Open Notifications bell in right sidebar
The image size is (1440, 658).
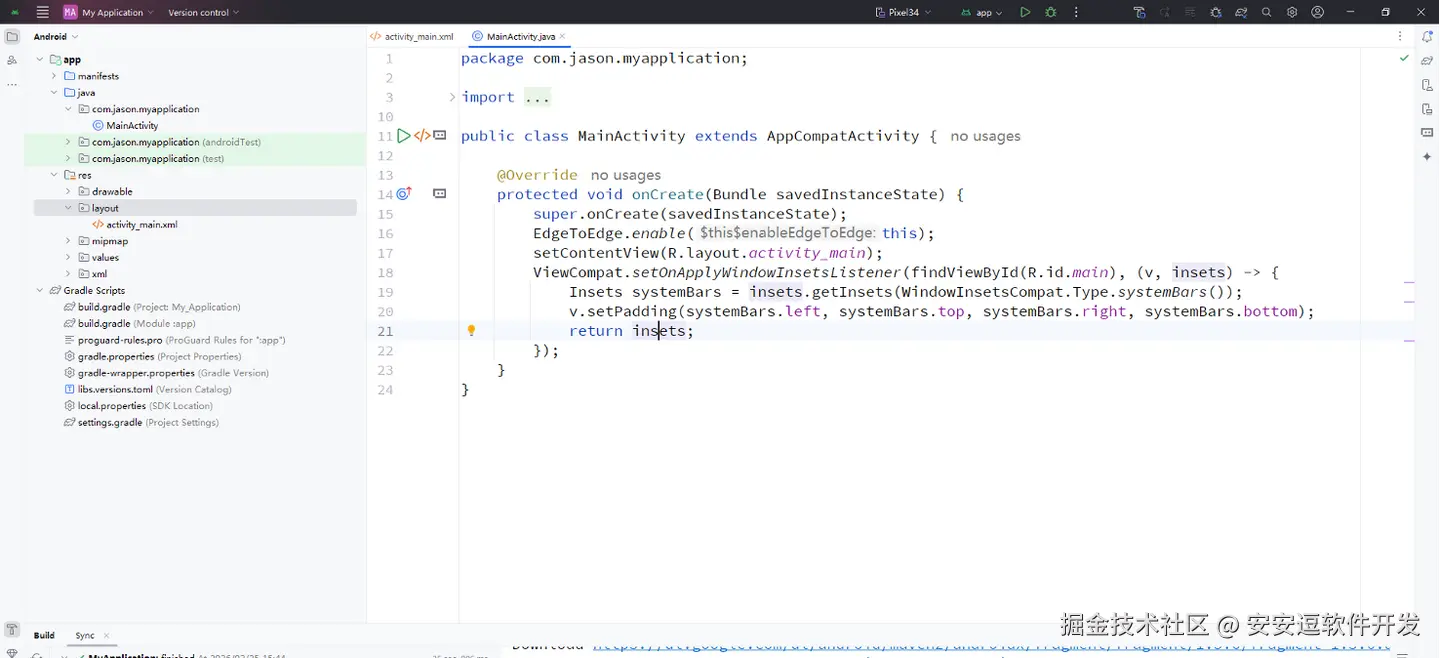1427,36
